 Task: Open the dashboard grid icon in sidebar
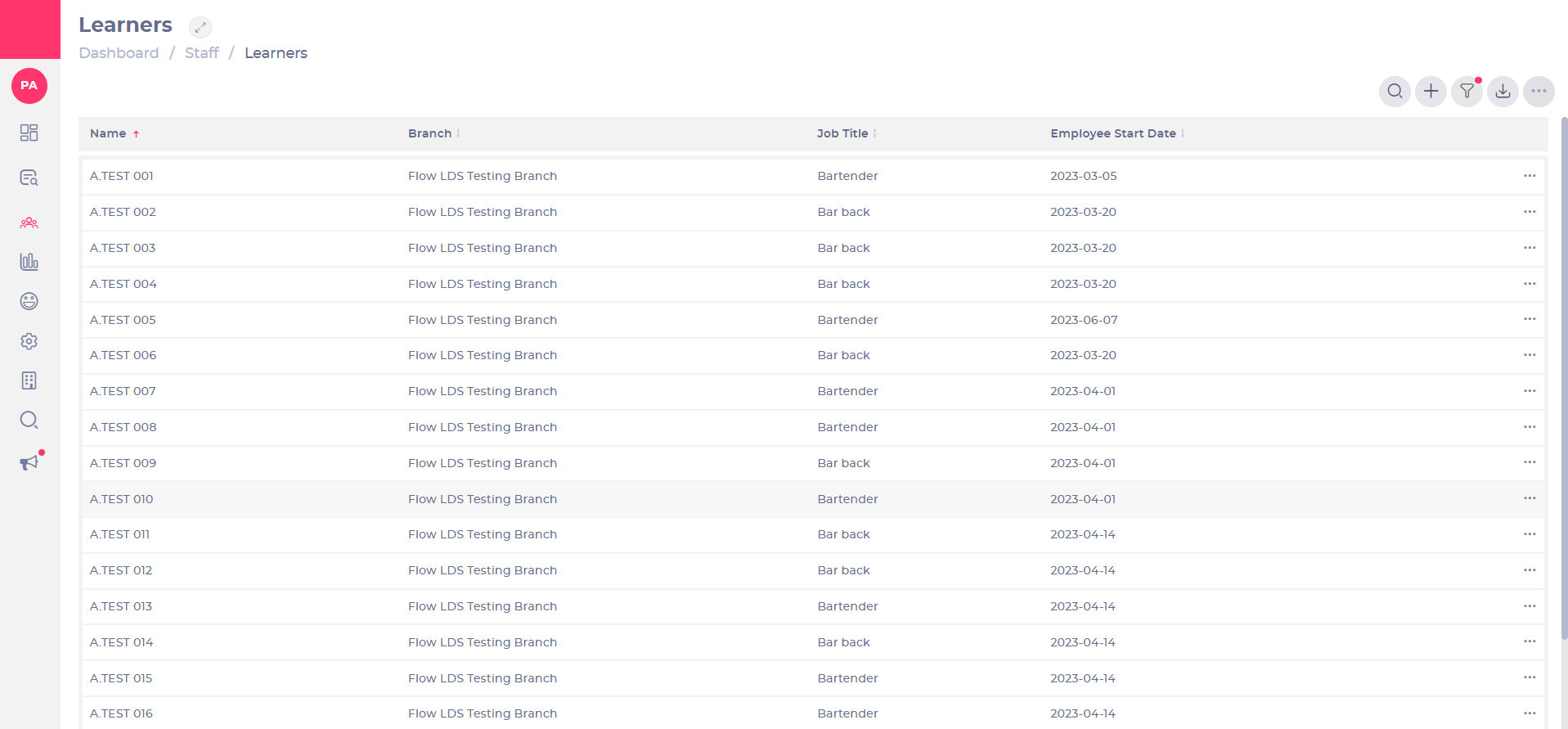pyautogui.click(x=29, y=133)
